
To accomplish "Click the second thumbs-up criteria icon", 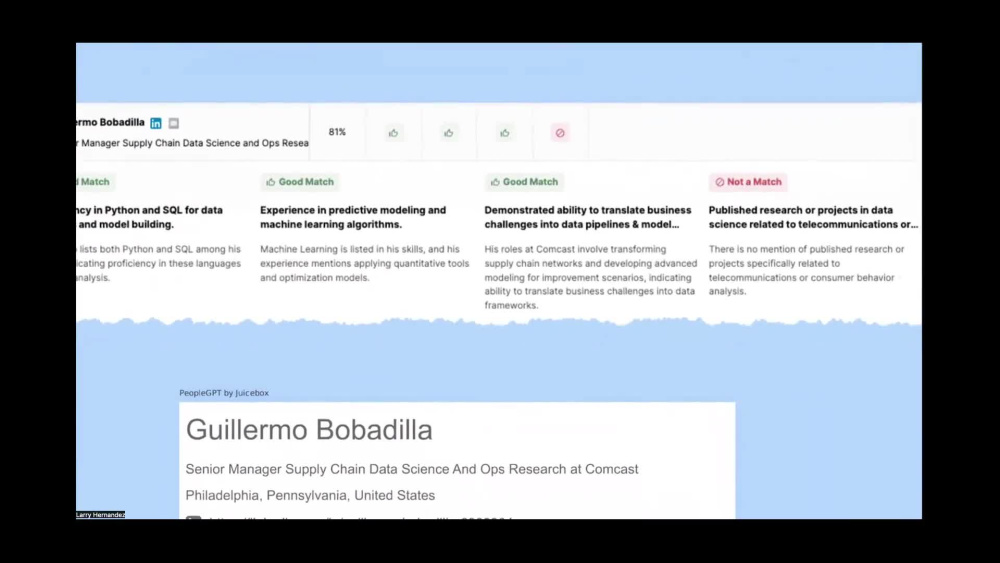I will pos(449,133).
